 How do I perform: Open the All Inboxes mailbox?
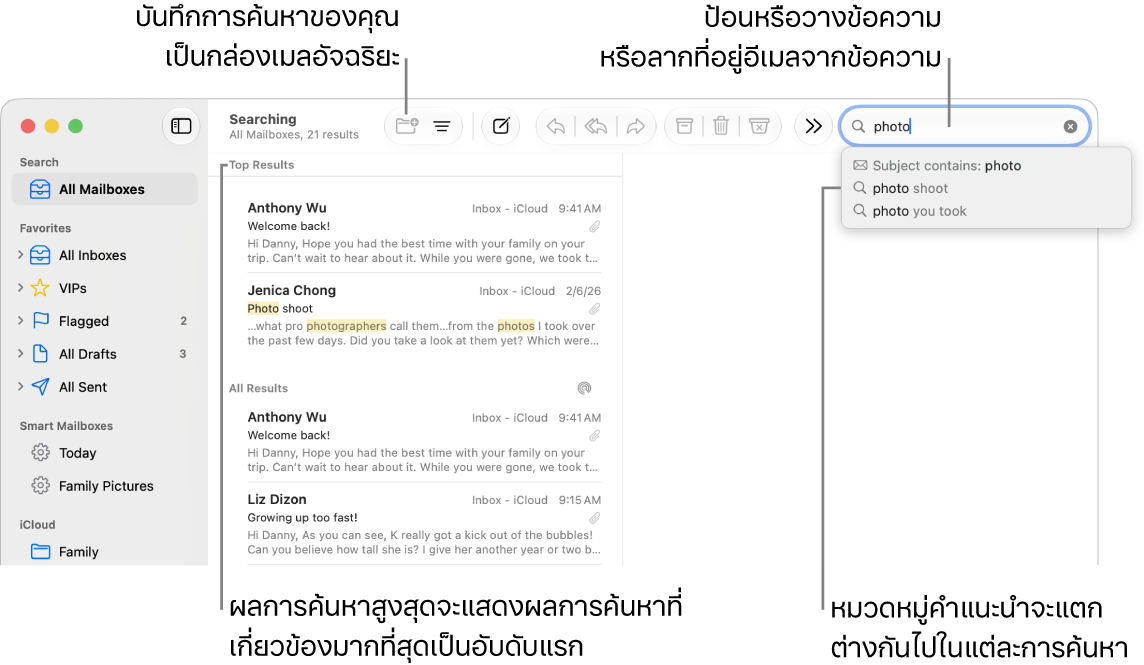(x=92, y=255)
